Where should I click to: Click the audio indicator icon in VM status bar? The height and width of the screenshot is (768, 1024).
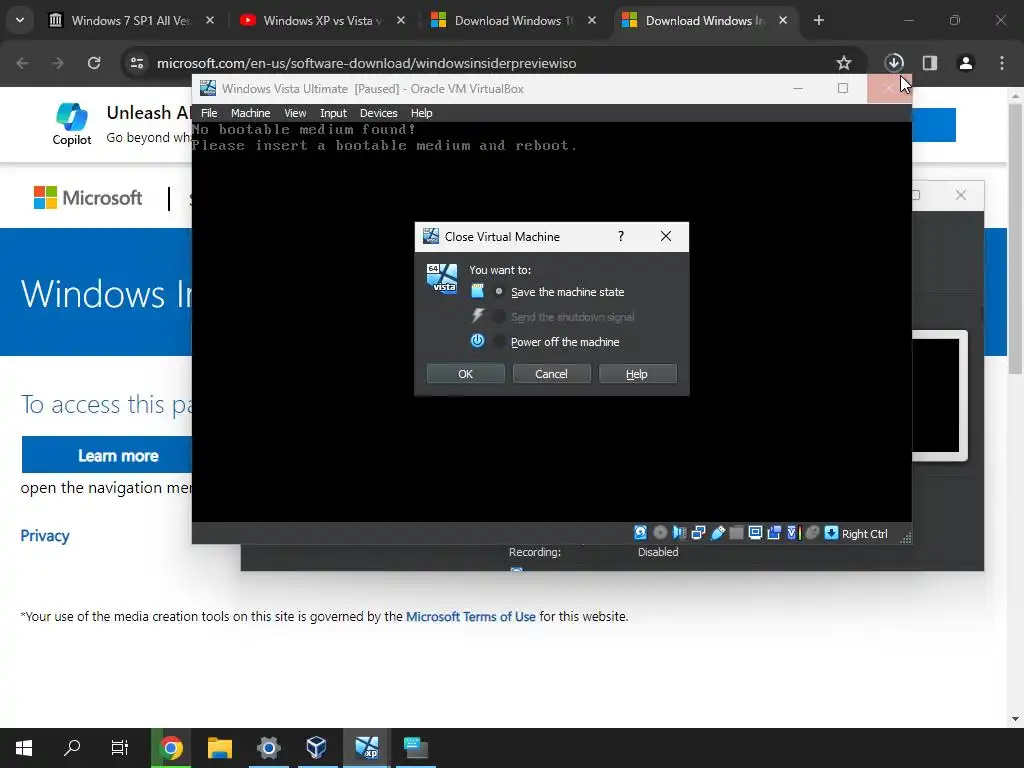pyautogui.click(x=679, y=533)
